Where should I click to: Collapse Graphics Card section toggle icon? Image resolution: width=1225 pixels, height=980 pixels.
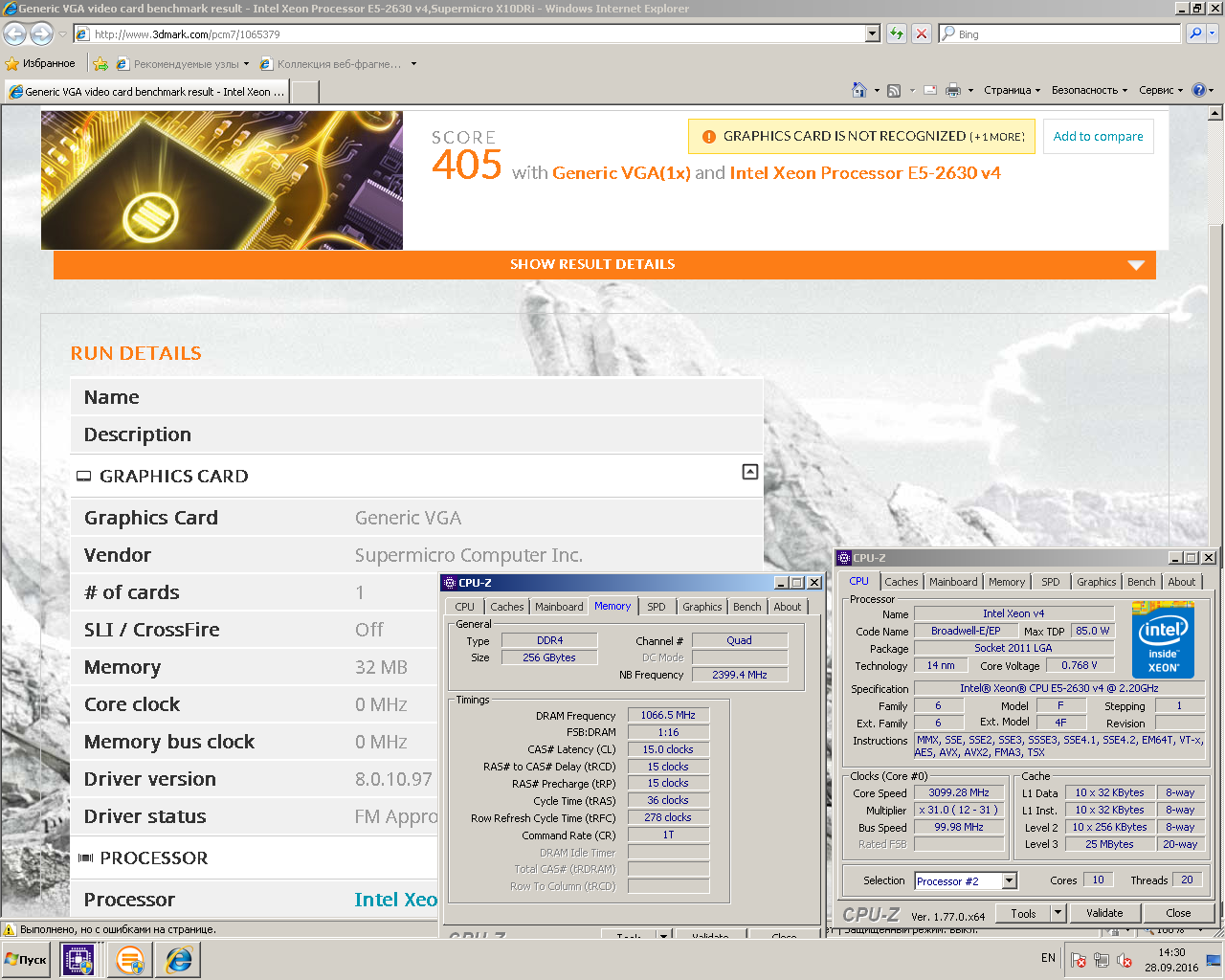coord(750,472)
